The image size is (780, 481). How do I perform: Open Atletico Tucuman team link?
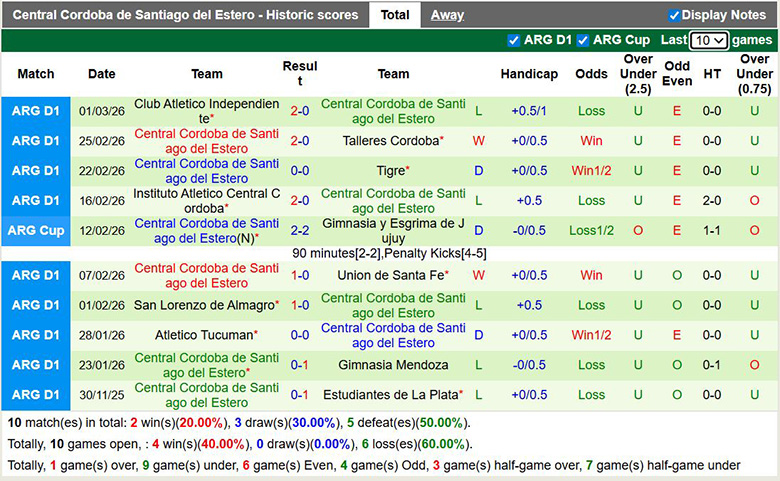click(204, 335)
